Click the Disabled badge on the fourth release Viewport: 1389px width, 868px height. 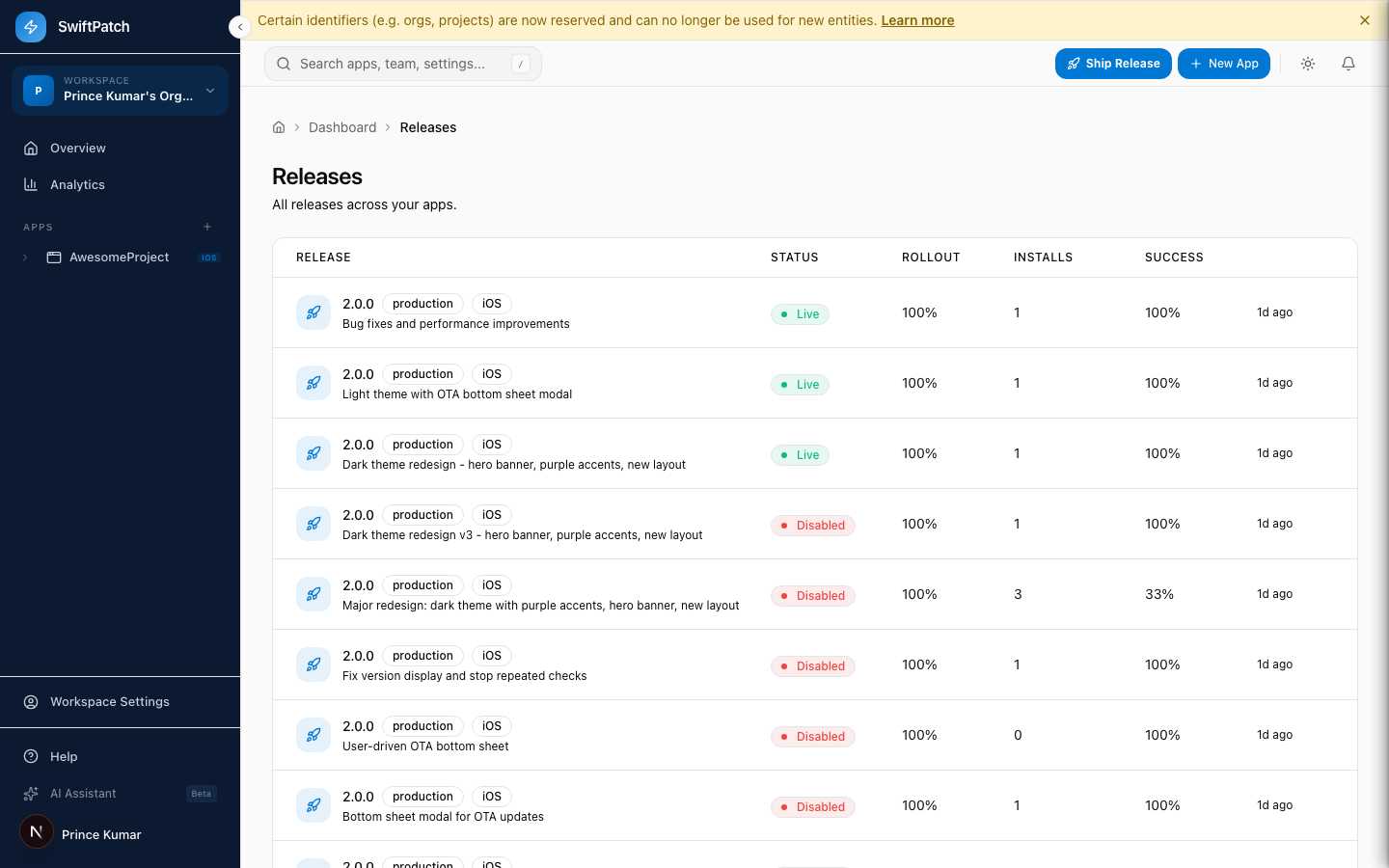(812, 525)
